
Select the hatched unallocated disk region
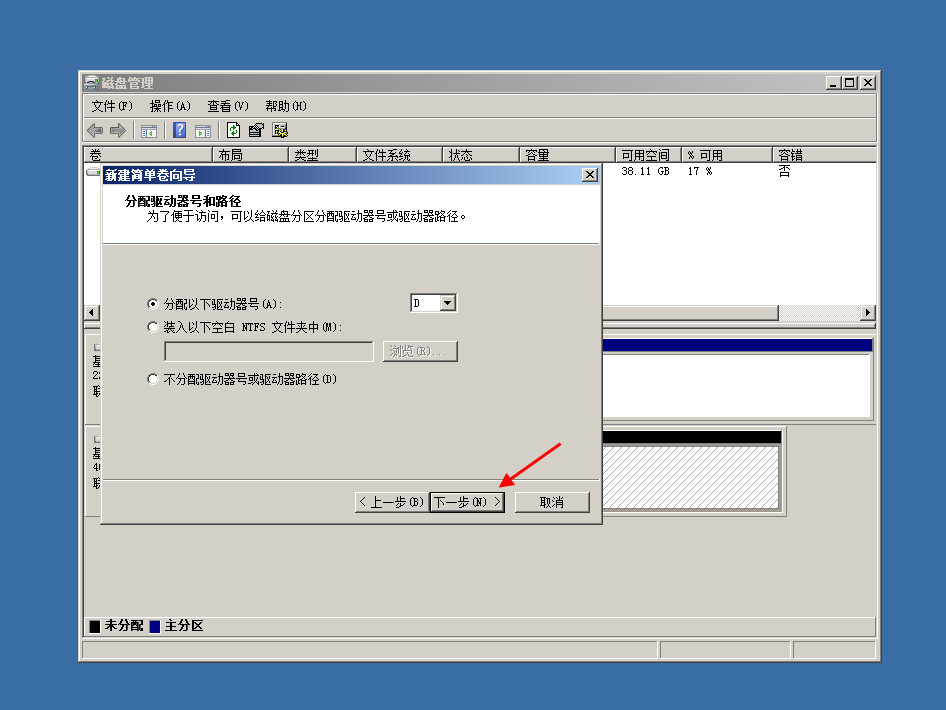(x=691, y=477)
